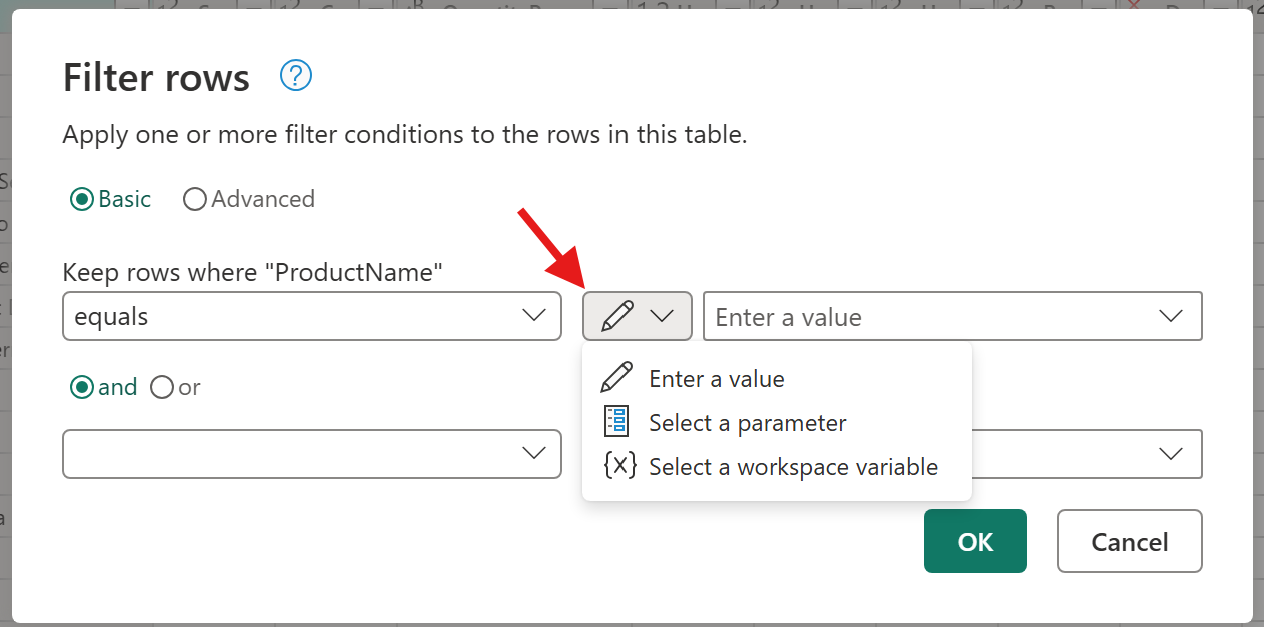Expand the chevron next to the pencil icon
Screen dimensions: 1264x627
pos(660,315)
